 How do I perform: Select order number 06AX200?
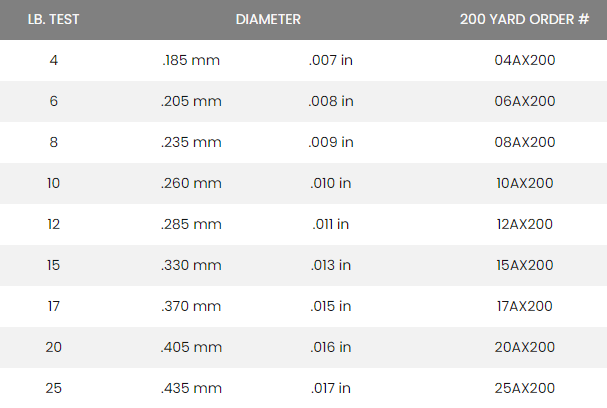coord(524,101)
